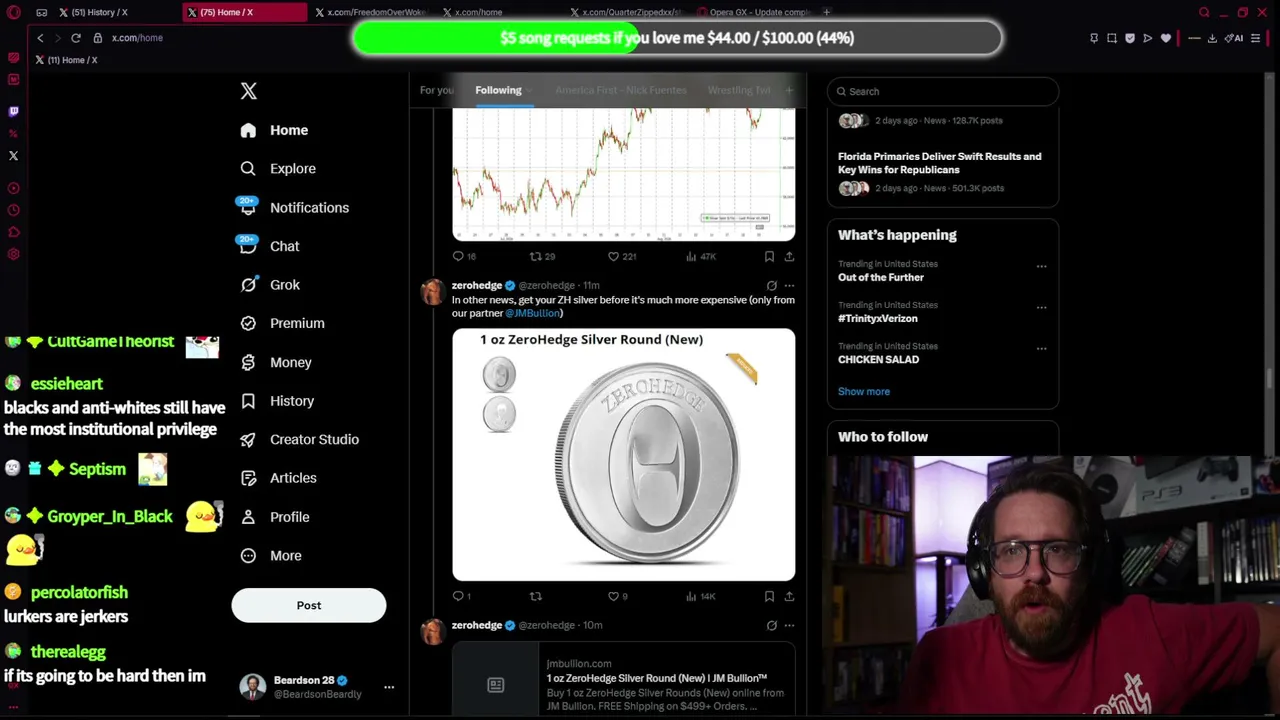Open the chart image in the top post
This screenshot has height=720, width=1280.
tap(624, 175)
